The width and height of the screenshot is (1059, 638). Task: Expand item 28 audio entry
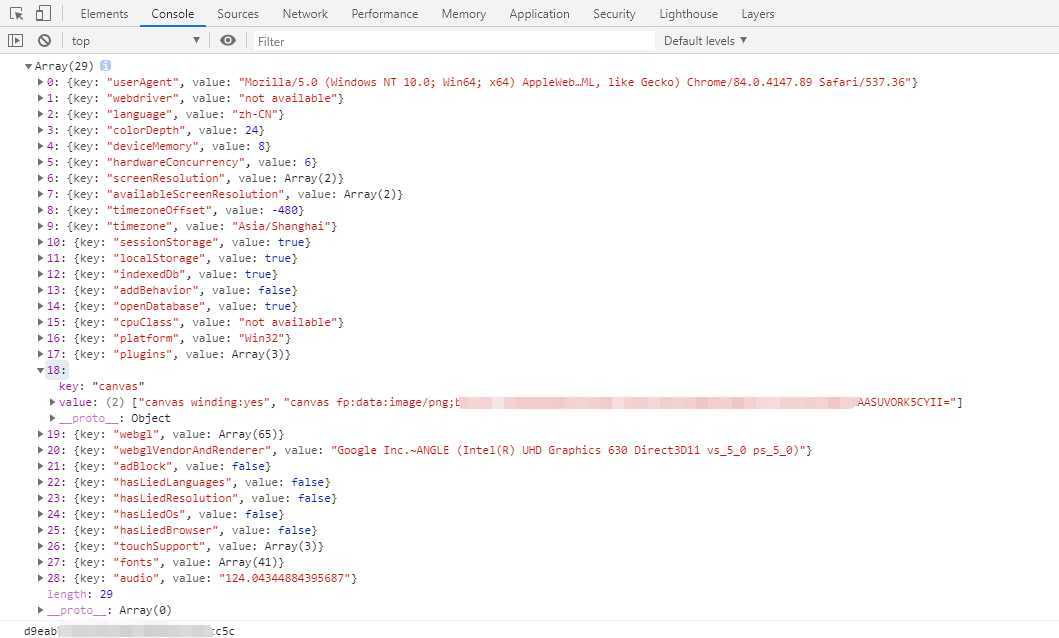[41, 578]
